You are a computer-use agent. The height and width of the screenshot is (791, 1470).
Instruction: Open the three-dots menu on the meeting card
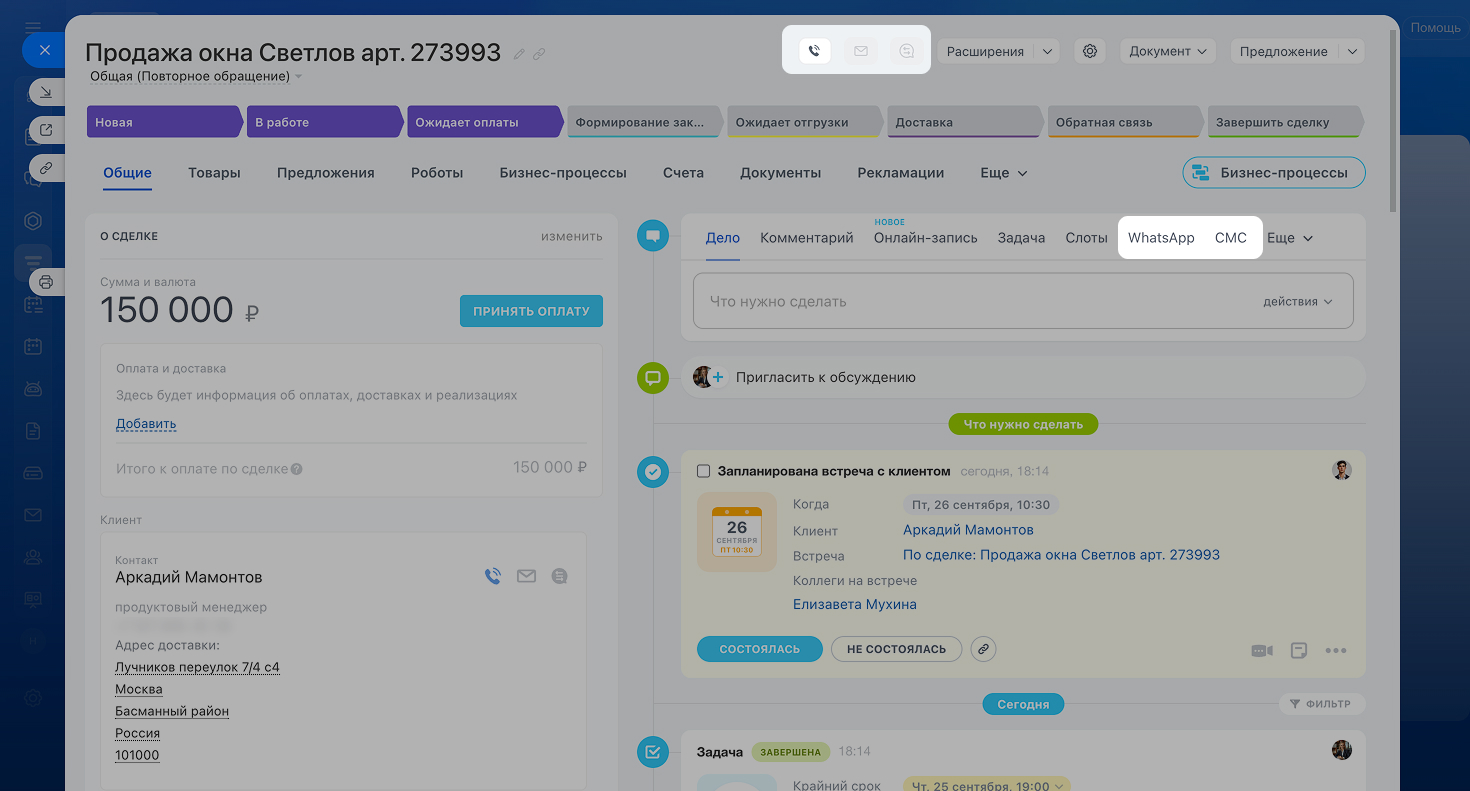1336,650
